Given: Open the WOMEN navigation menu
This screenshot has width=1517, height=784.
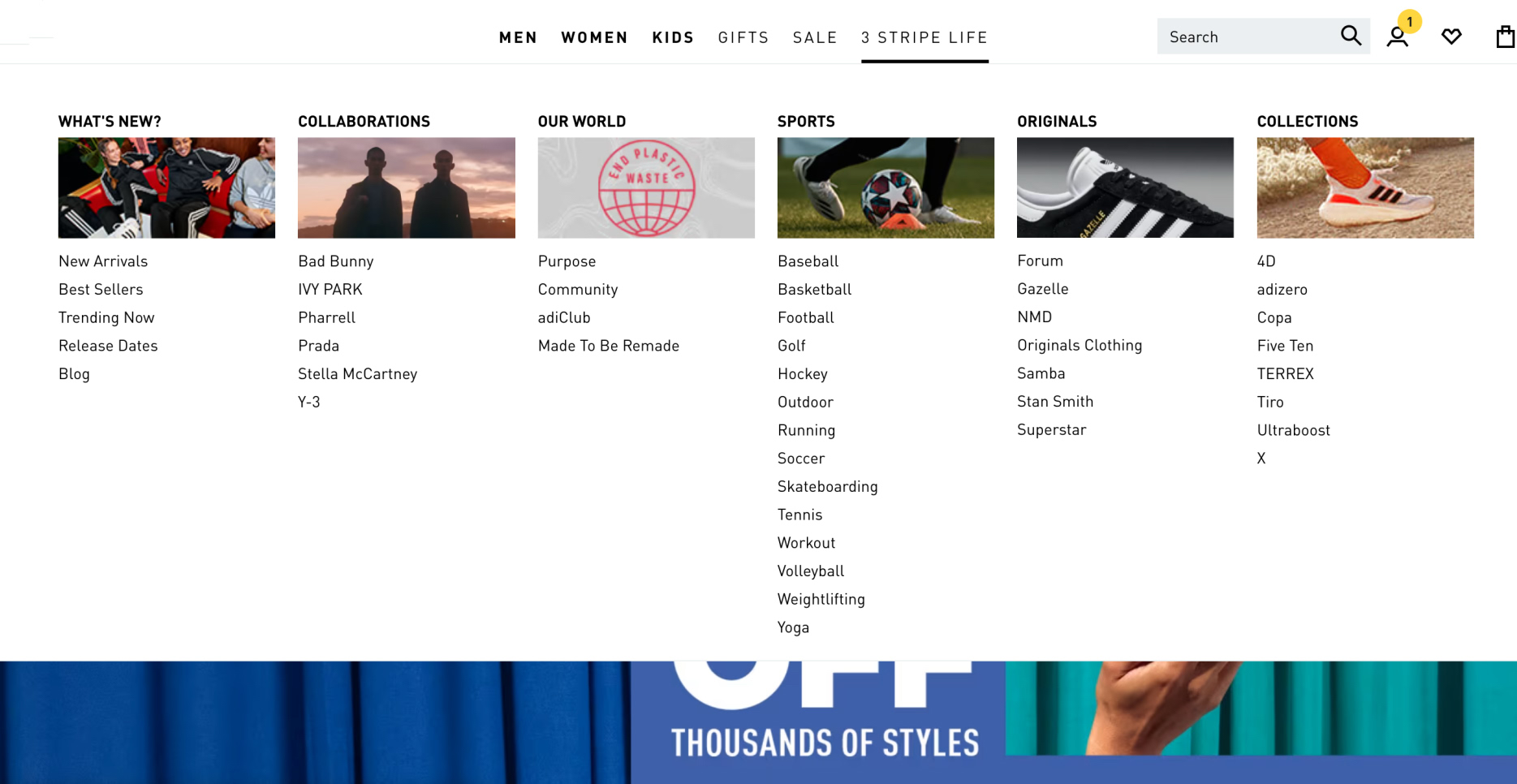Looking at the screenshot, I should click(x=594, y=37).
